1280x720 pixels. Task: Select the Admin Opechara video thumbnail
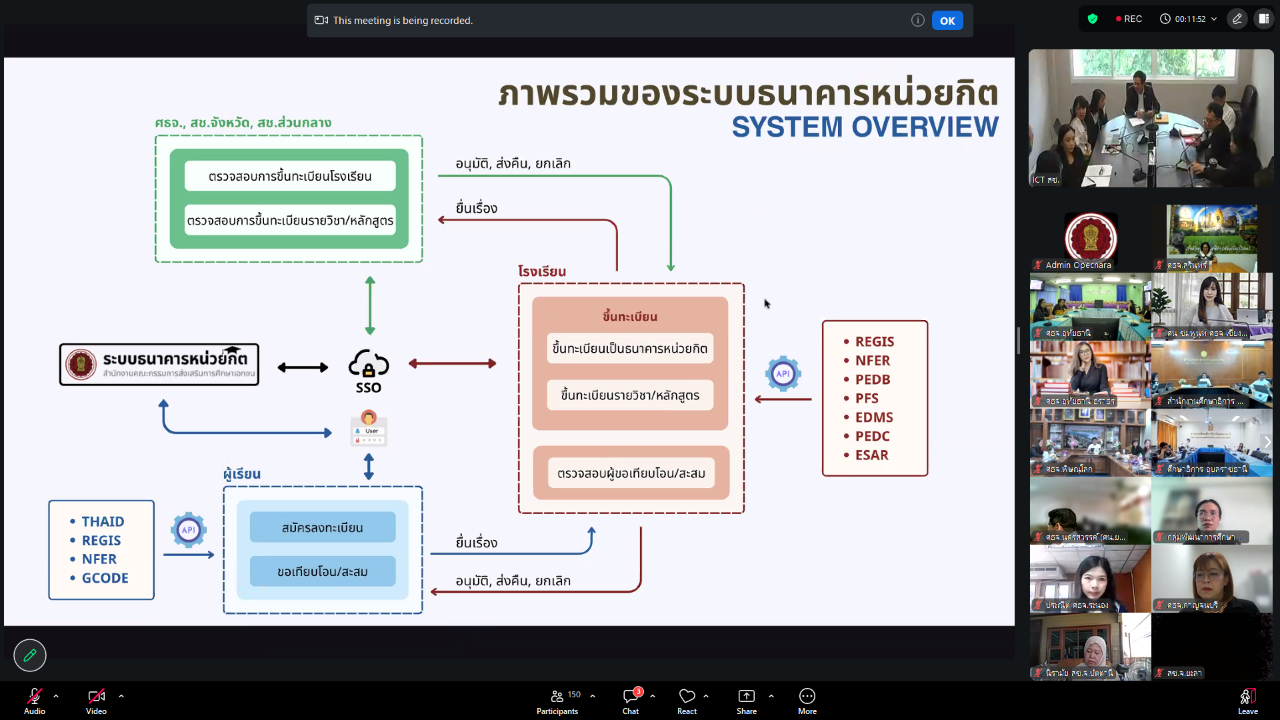(1090, 241)
